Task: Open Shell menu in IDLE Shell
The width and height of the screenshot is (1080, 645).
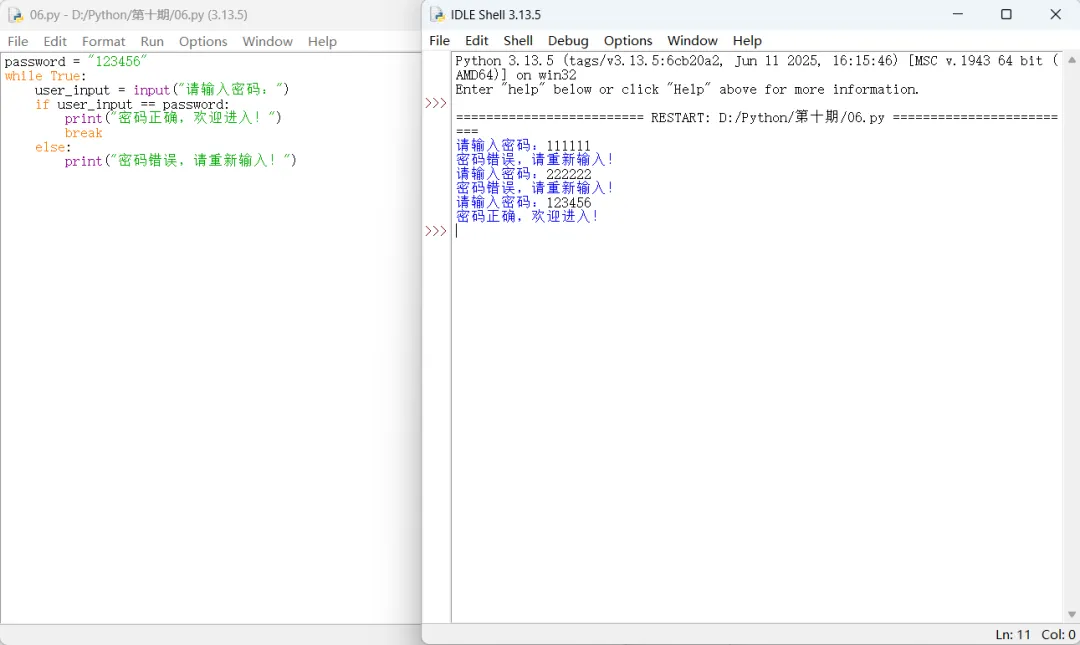Action: point(518,41)
